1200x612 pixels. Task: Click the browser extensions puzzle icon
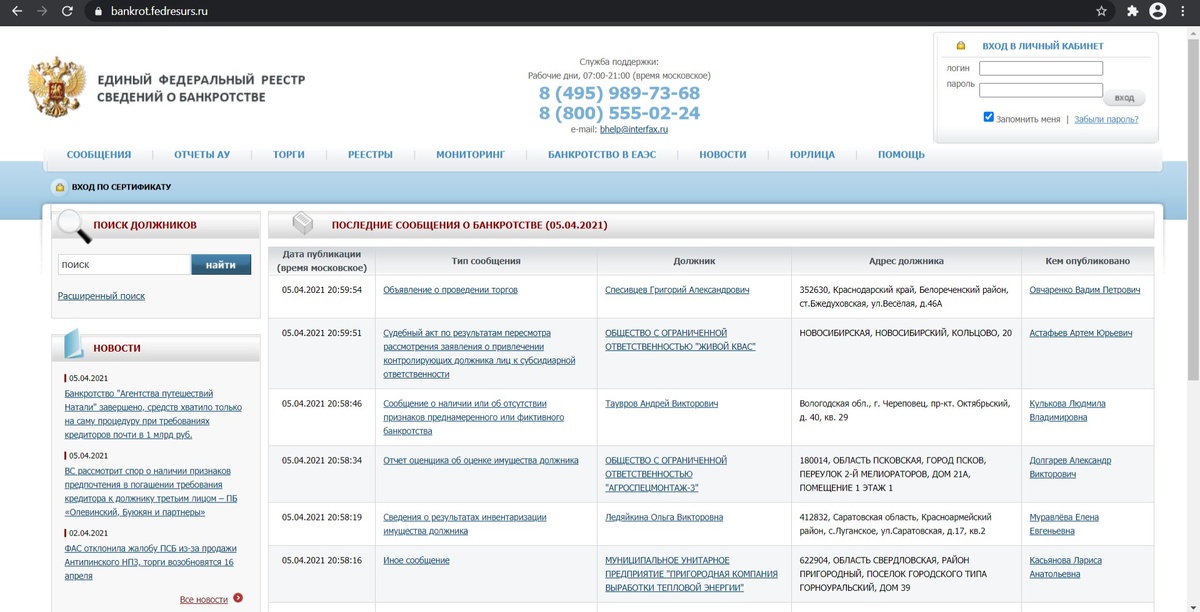click(1132, 12)
